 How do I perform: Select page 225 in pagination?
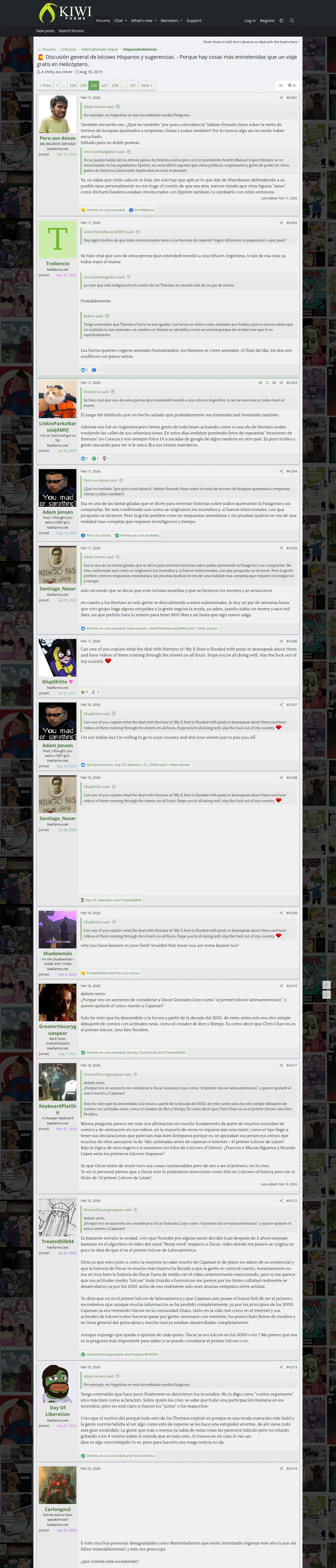pyautogui.click(x=83, y=85)
